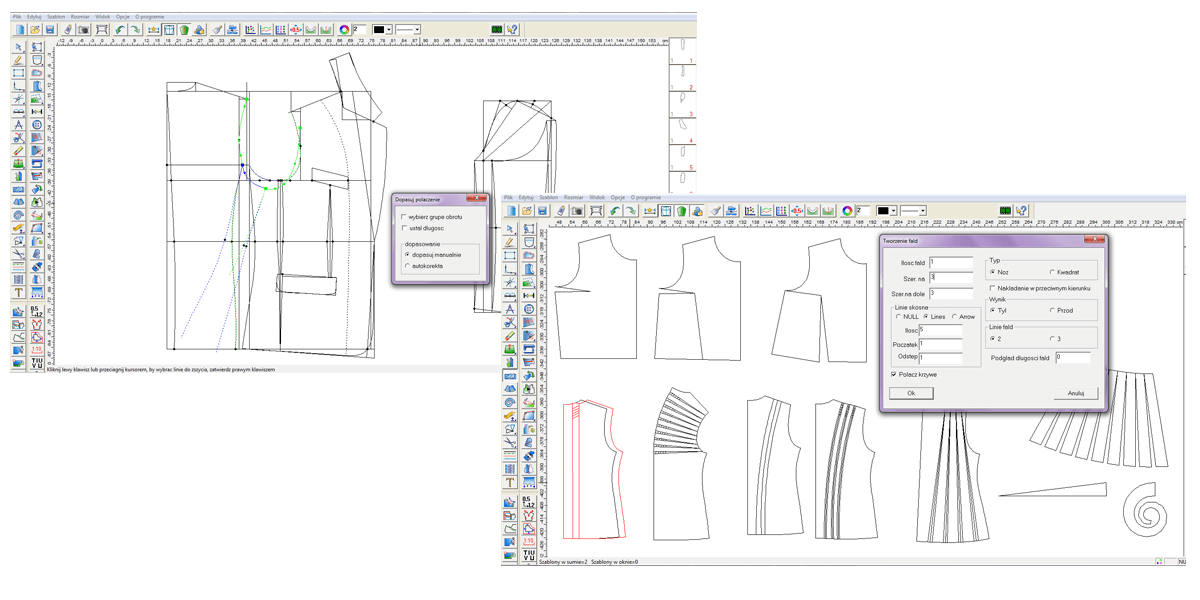Click Open folder icon in back window toolbar
The image size is (1200, 600).
[35, 30]
